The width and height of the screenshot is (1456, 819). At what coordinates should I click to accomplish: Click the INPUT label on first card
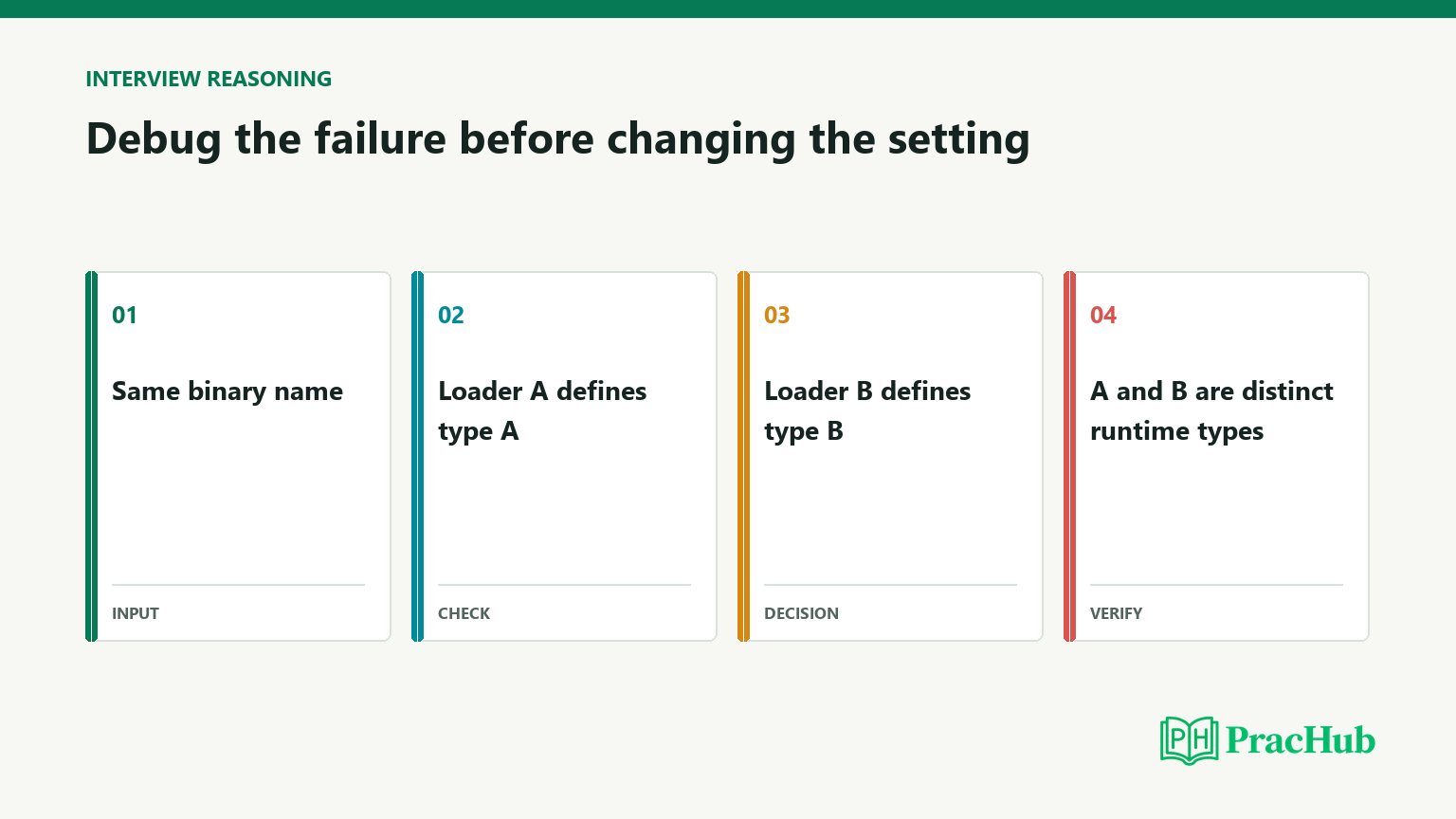136,613
